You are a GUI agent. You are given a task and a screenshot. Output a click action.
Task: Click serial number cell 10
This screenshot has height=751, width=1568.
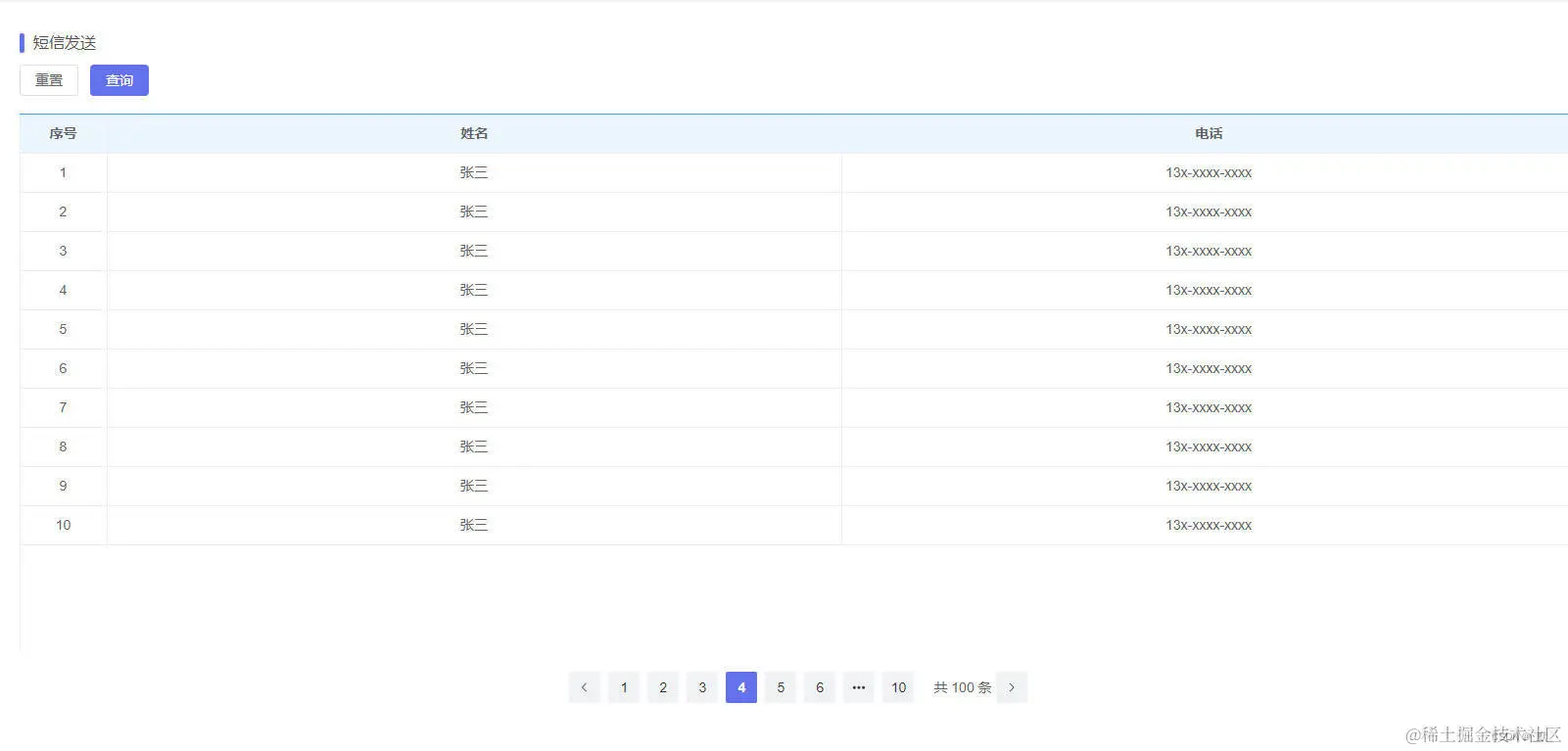64,525
